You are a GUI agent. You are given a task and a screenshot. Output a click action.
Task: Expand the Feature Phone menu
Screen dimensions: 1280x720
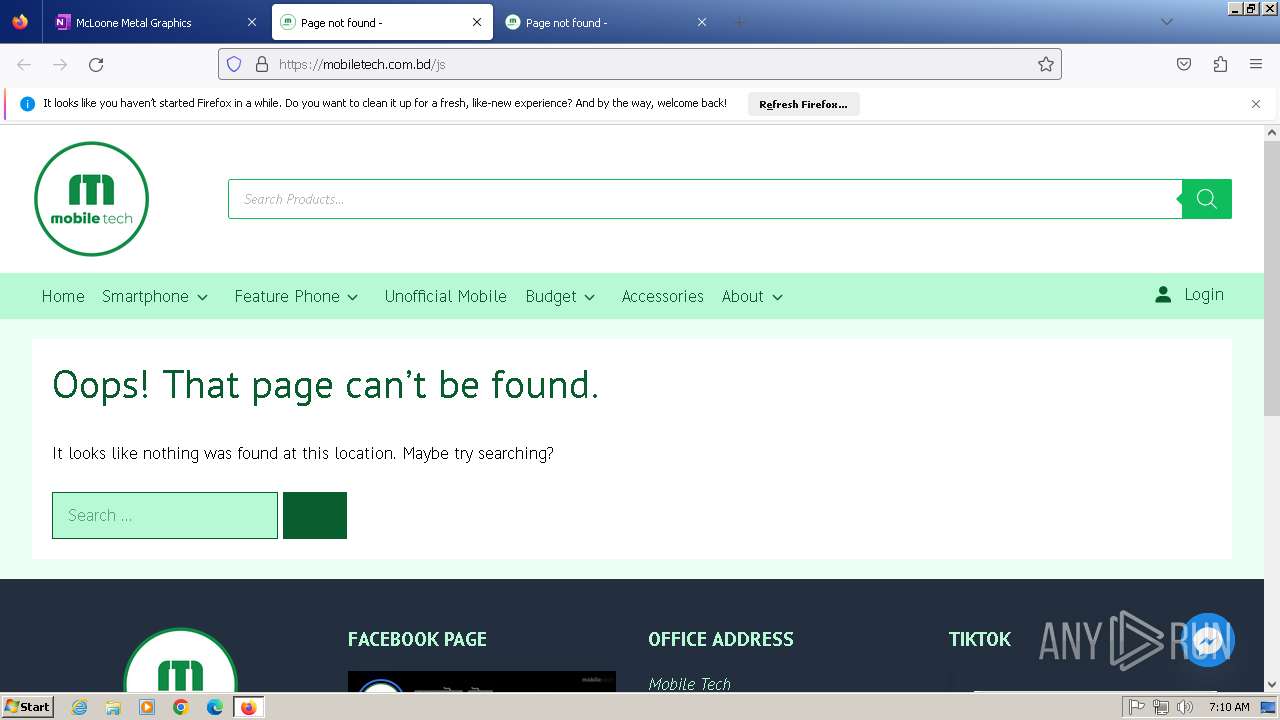tap(296, 296)
